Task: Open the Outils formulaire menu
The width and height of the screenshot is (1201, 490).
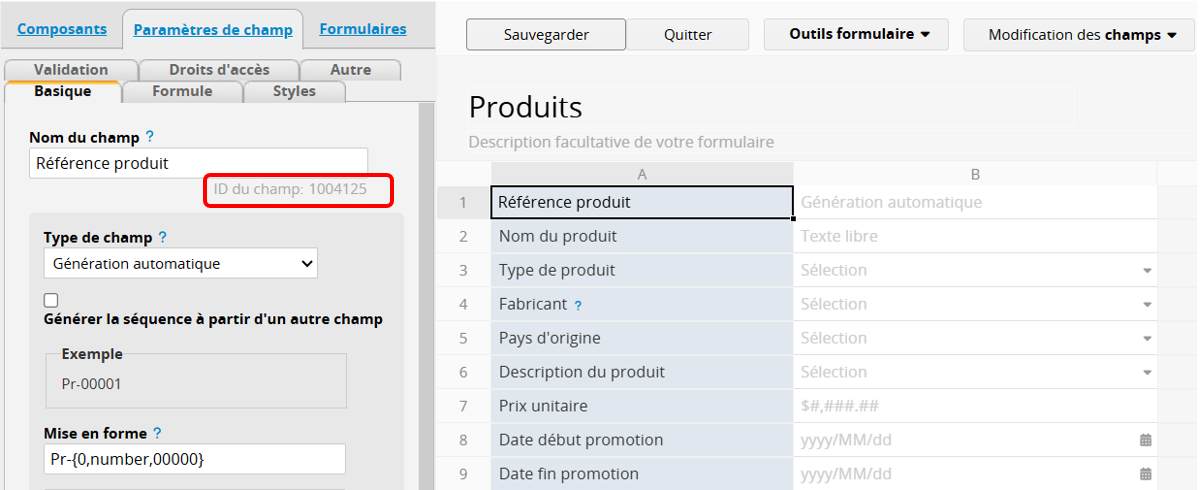Action: coord(859,34)
